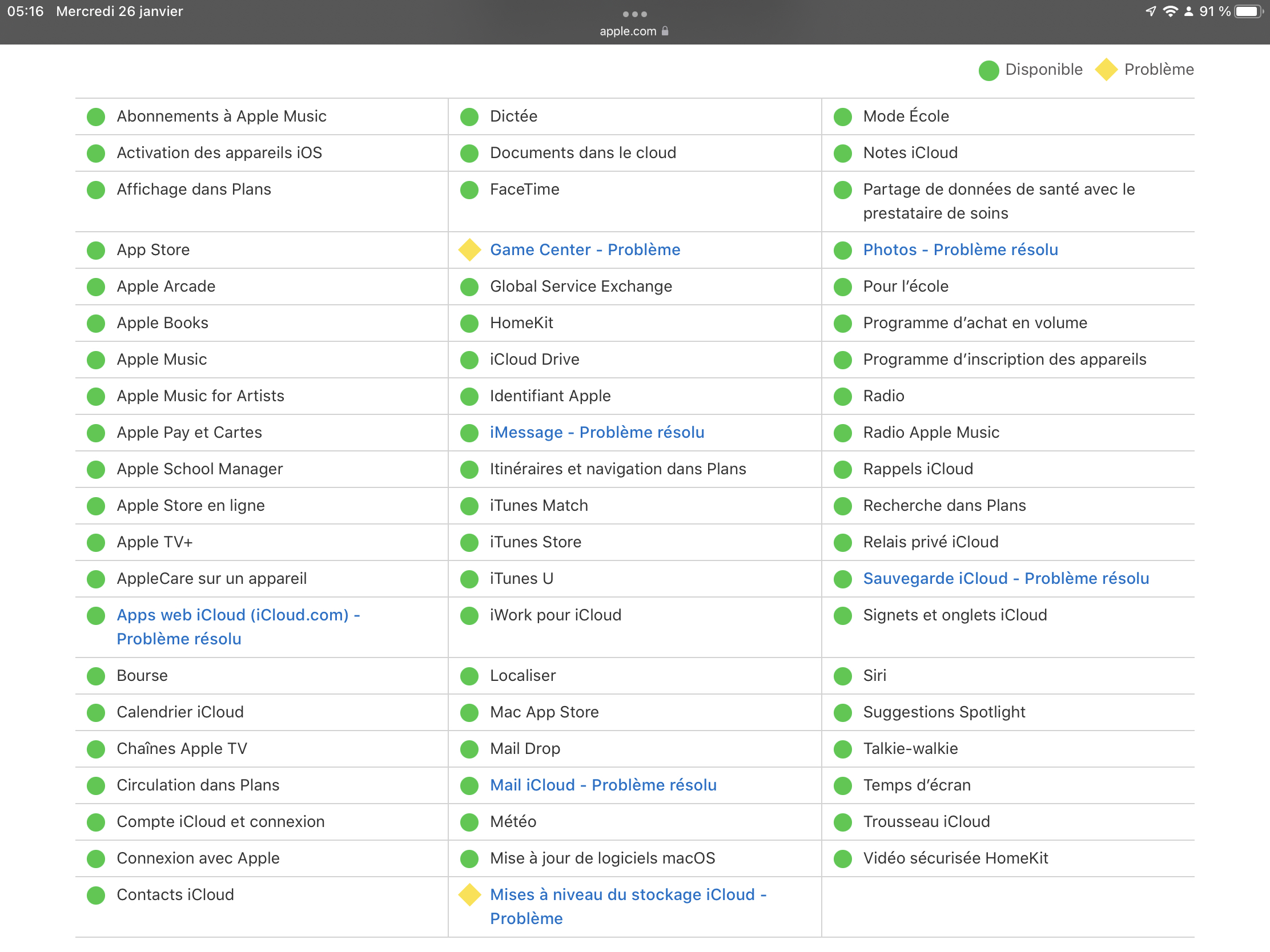
Task: Open iMessage - Problème résolu link
Action: pyautogui.click(x=597, y=432)
